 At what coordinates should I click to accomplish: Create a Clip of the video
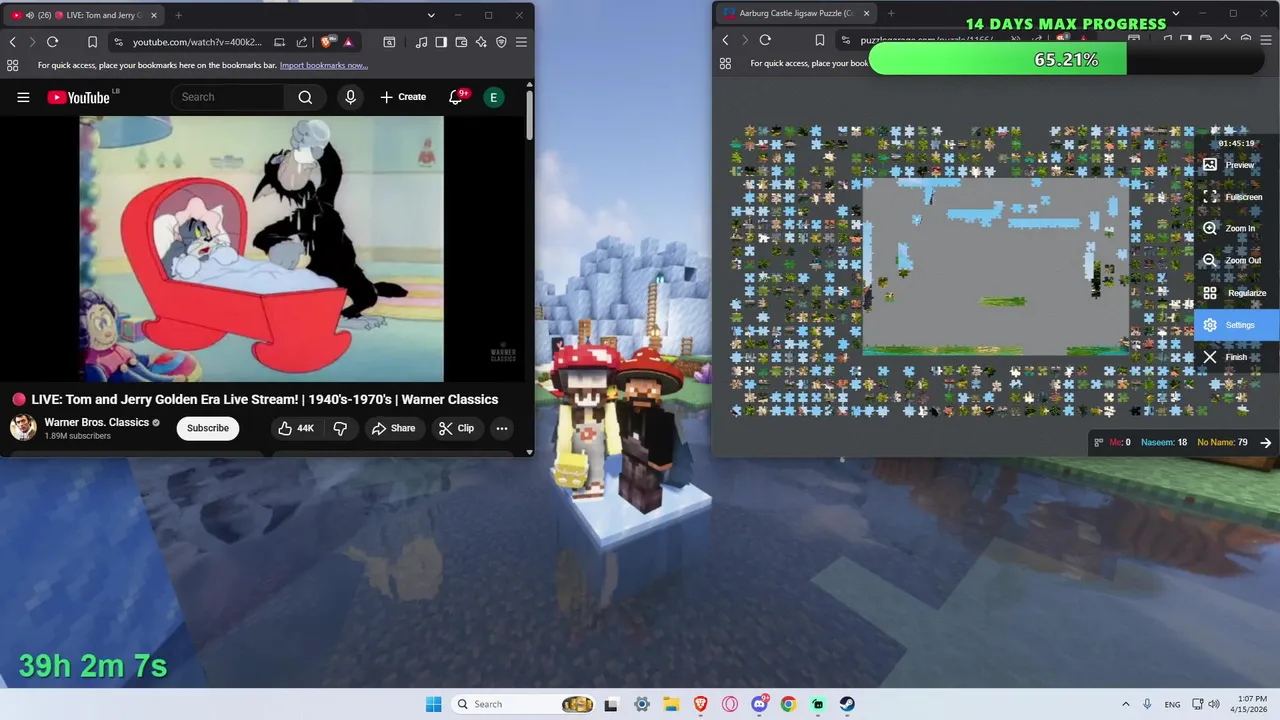pyautogui.click(x=456, y=428)
